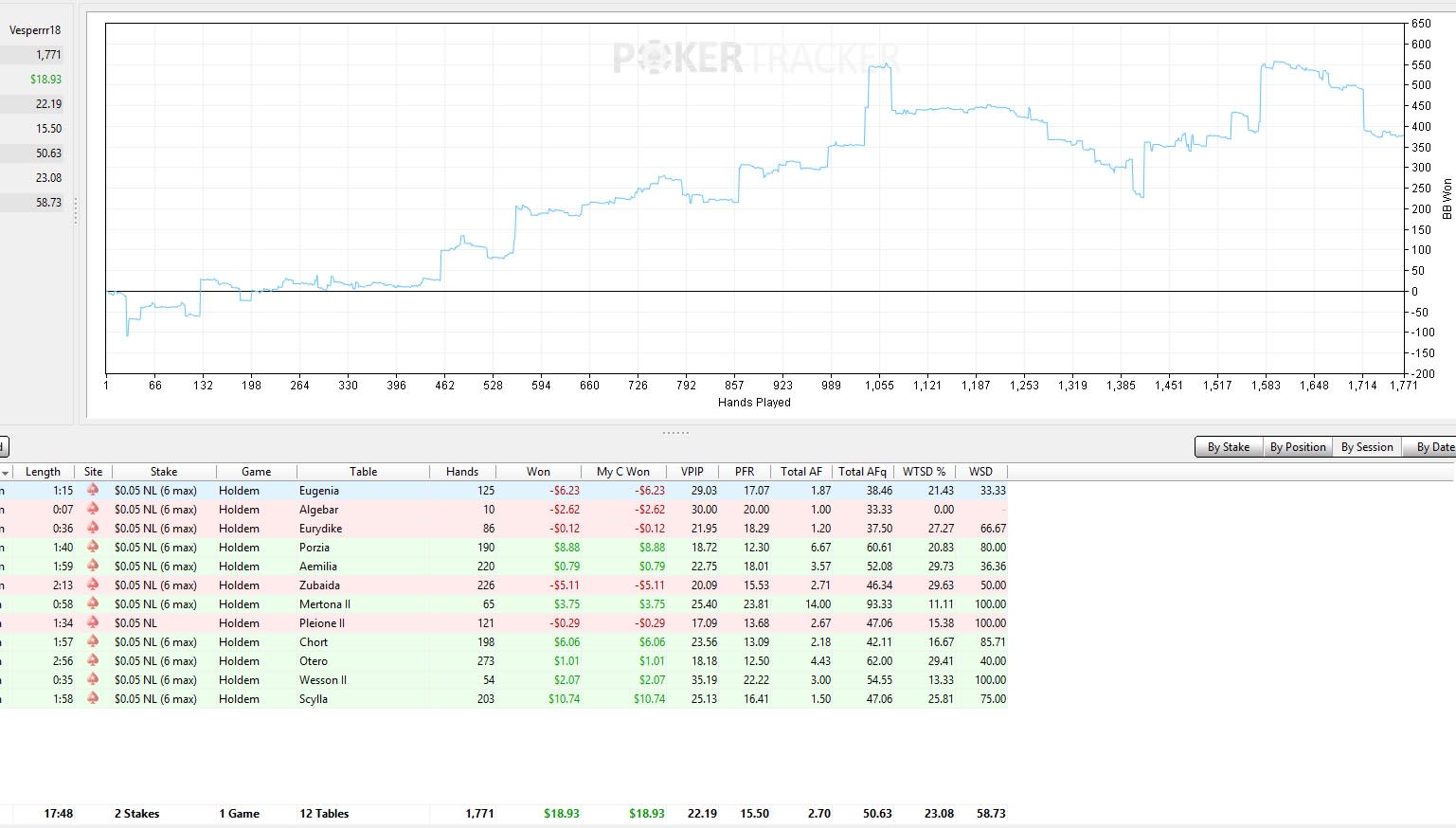Click the site icon in the Chort row
Viewport: 1456px width, 828px height.
[x=93, y=641]
